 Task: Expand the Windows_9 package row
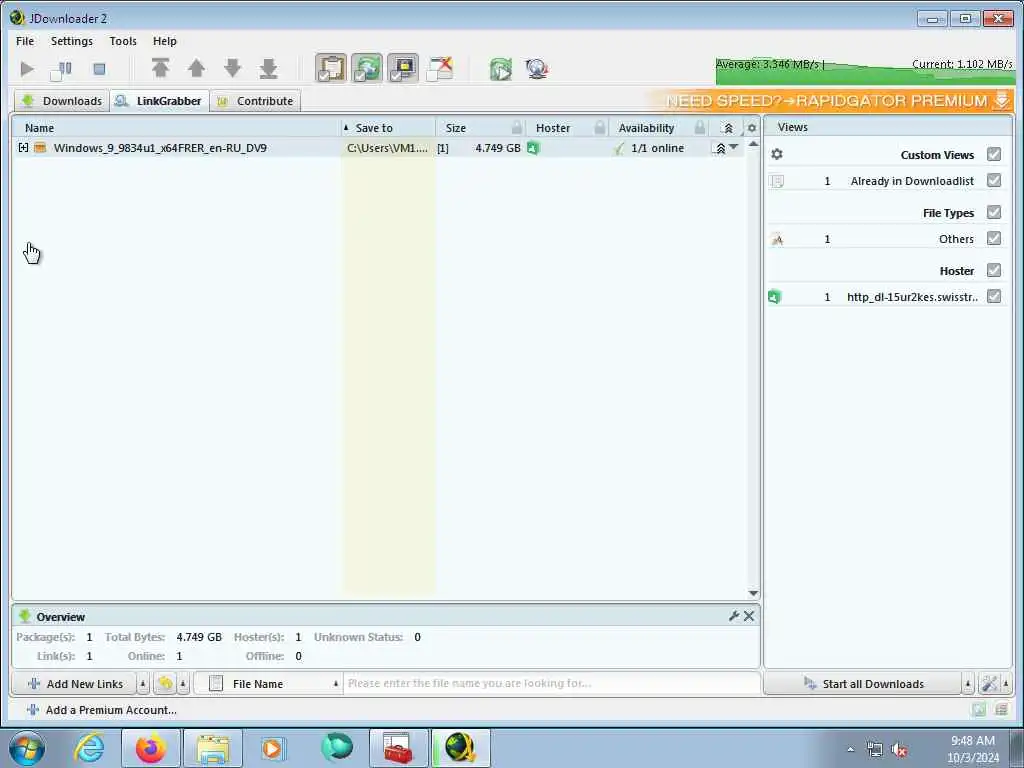point(24,148)
